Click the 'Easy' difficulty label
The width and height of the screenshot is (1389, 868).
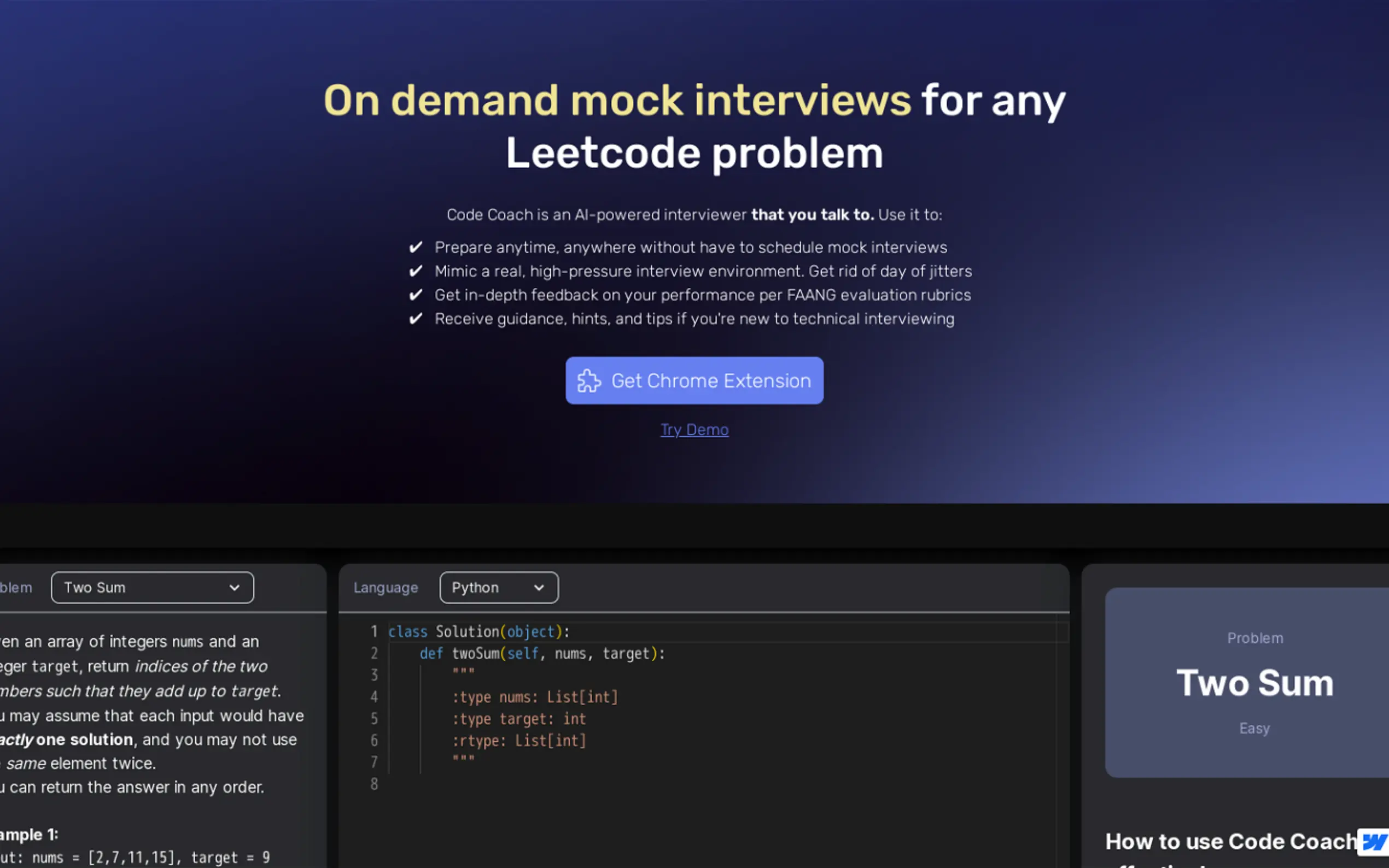pyautogui.click(x=1254, y=729)
